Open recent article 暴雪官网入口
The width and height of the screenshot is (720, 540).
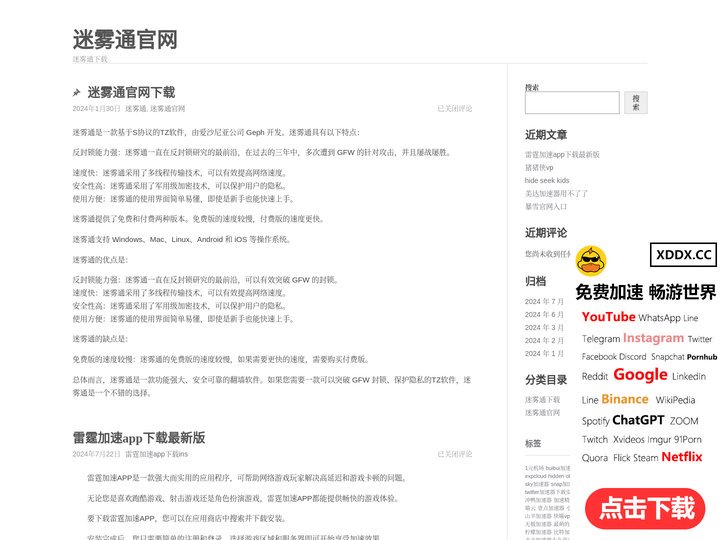pos(546,207)
